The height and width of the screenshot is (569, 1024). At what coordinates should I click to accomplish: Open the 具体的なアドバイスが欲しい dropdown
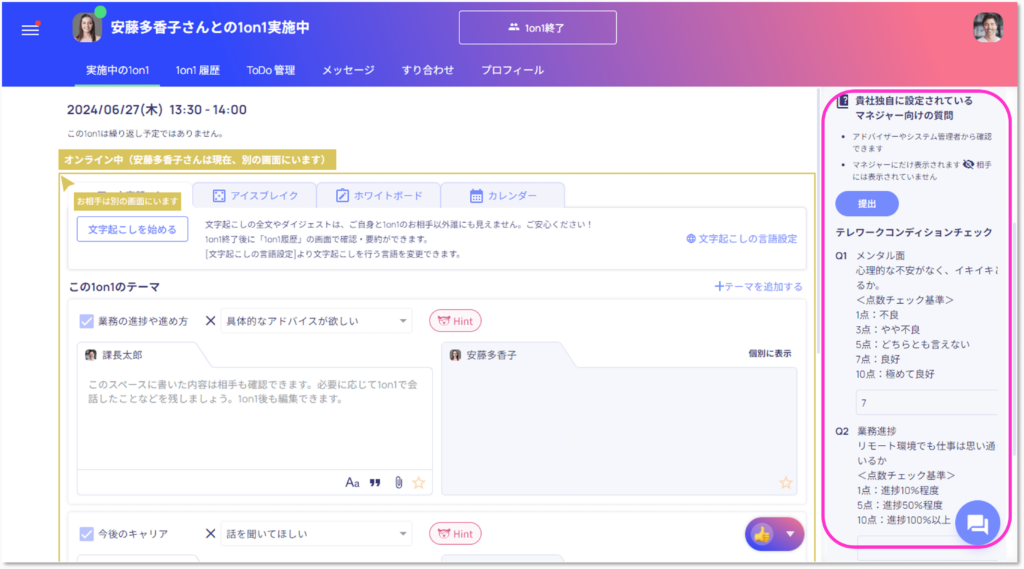[316, 321]
